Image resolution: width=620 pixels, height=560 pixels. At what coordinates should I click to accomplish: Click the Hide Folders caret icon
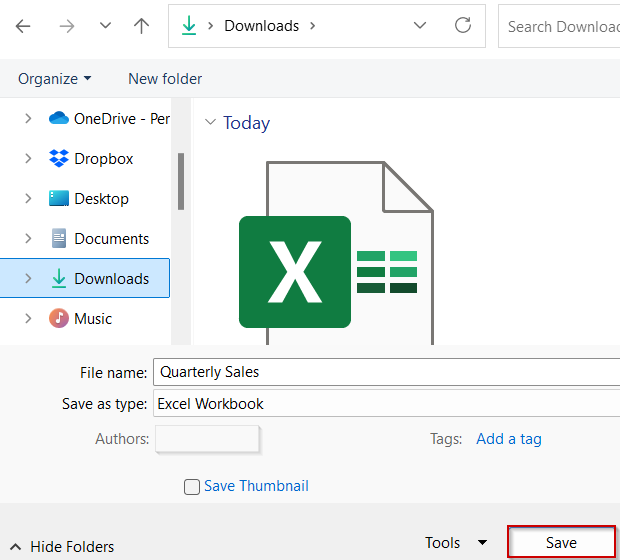tap(15, 547)
